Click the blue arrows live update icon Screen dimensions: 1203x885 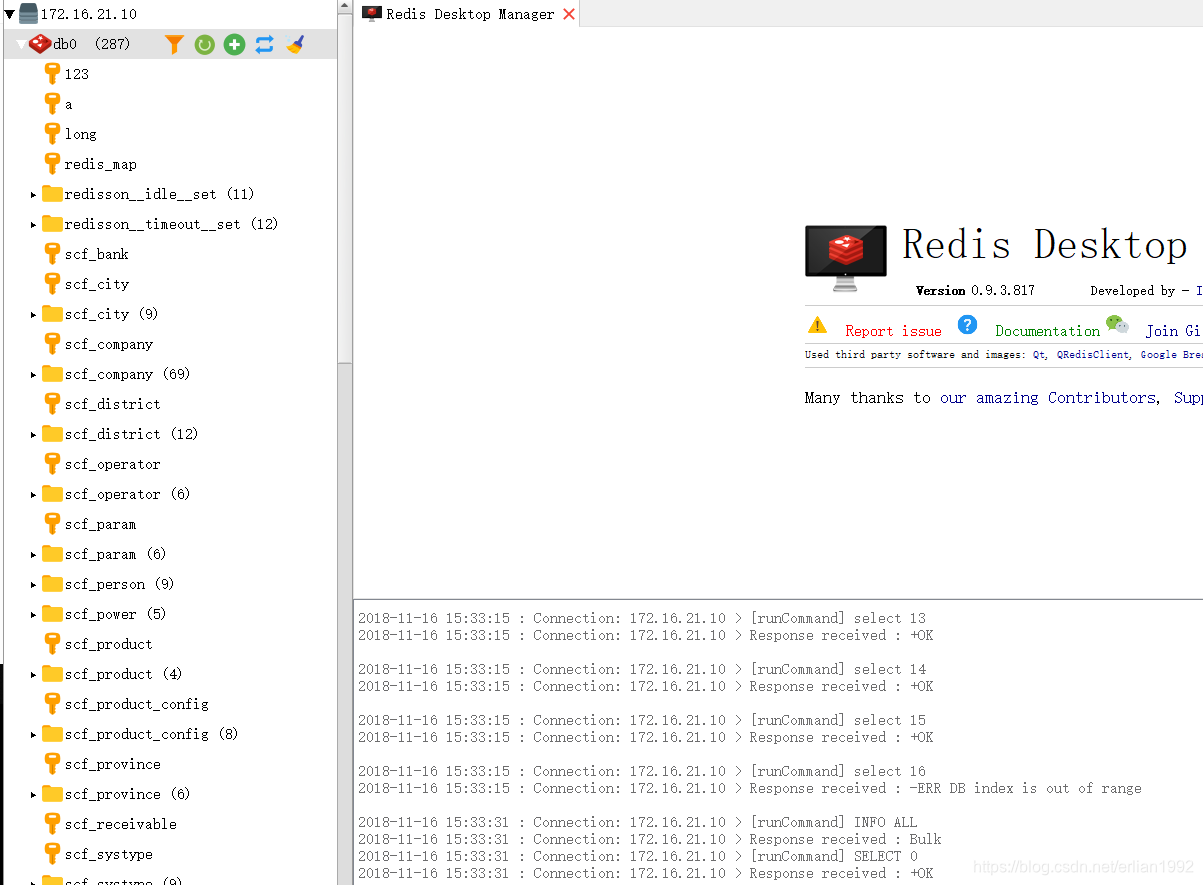click(x=264, y=44)
